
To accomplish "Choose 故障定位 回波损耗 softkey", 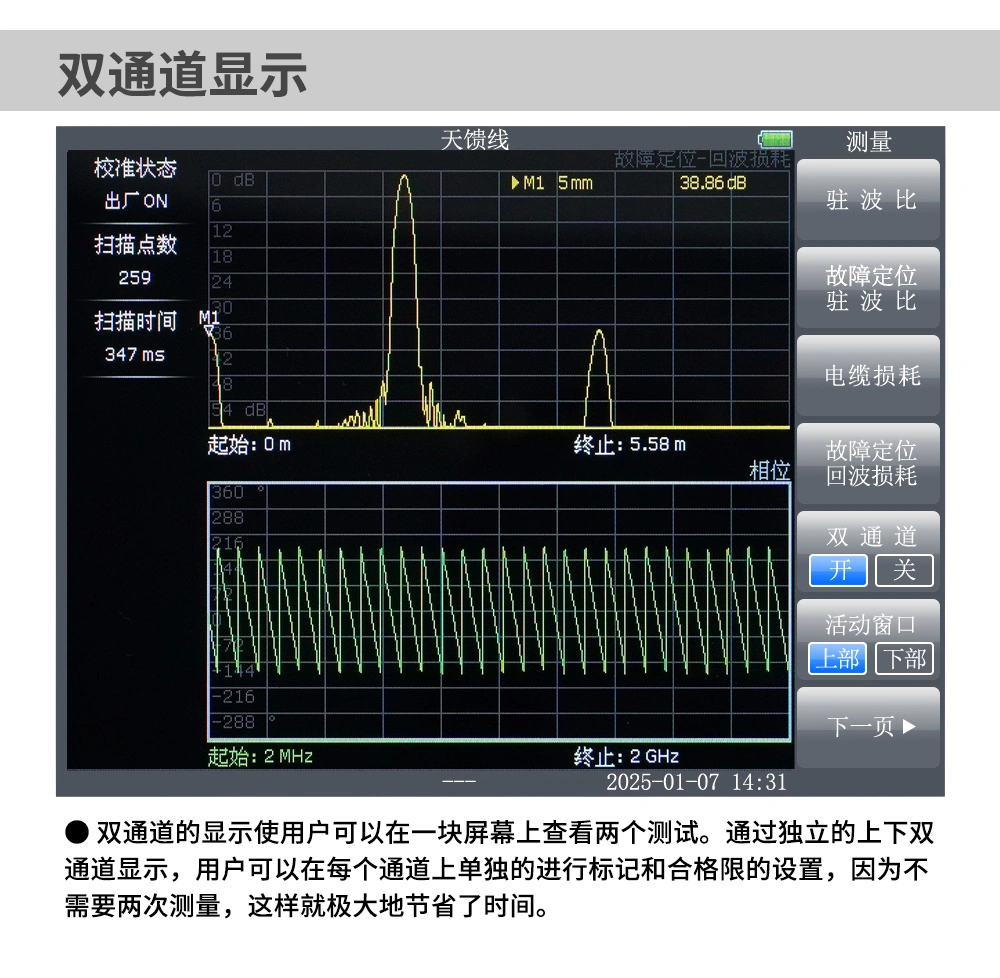I will pyautogui.click(x=868, y=463).
